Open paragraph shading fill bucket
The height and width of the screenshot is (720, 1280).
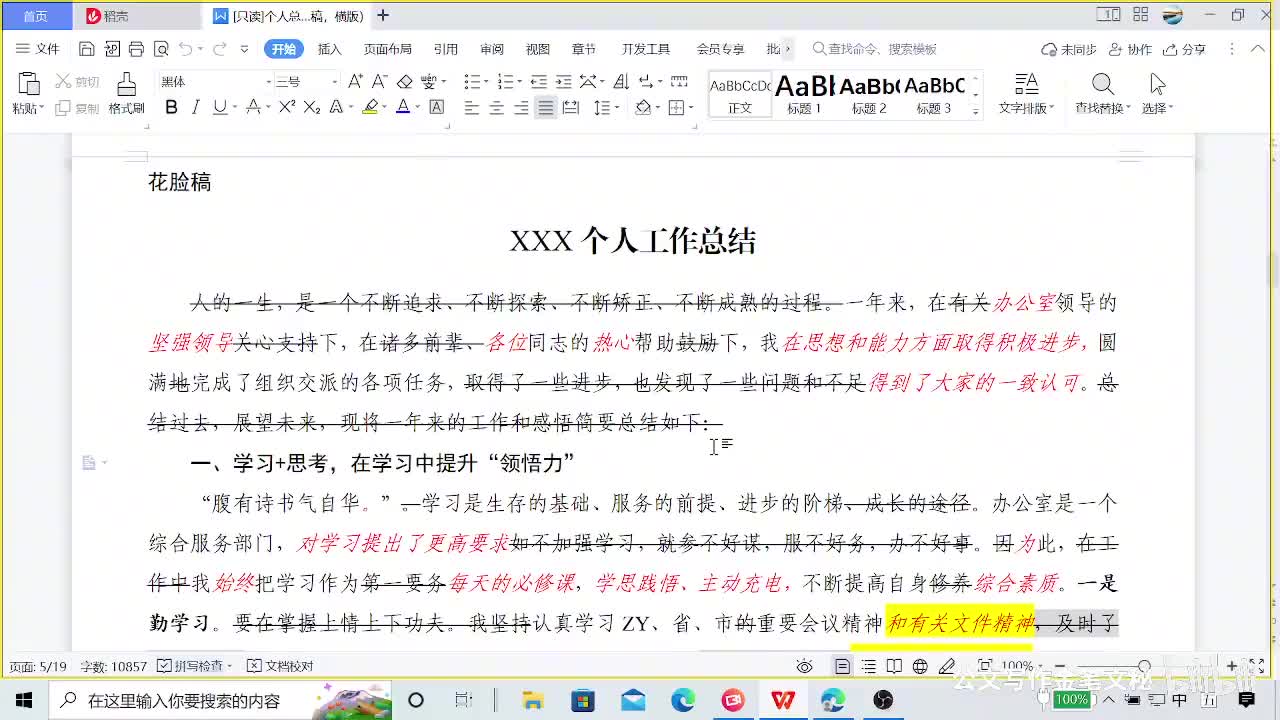click(x=643, y=107)
